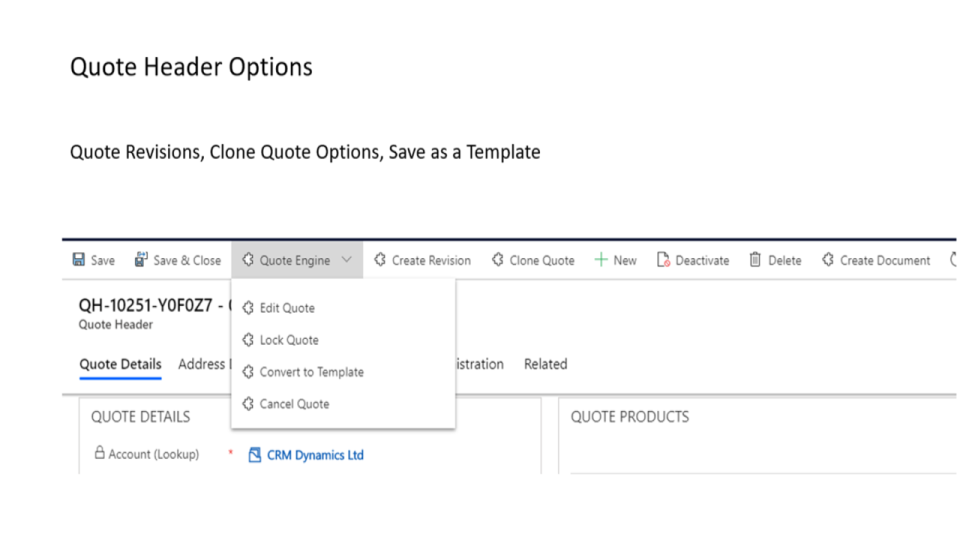Click the Save & Close icon
This screenshot has height=540, width=960.
tap(141, 260)
